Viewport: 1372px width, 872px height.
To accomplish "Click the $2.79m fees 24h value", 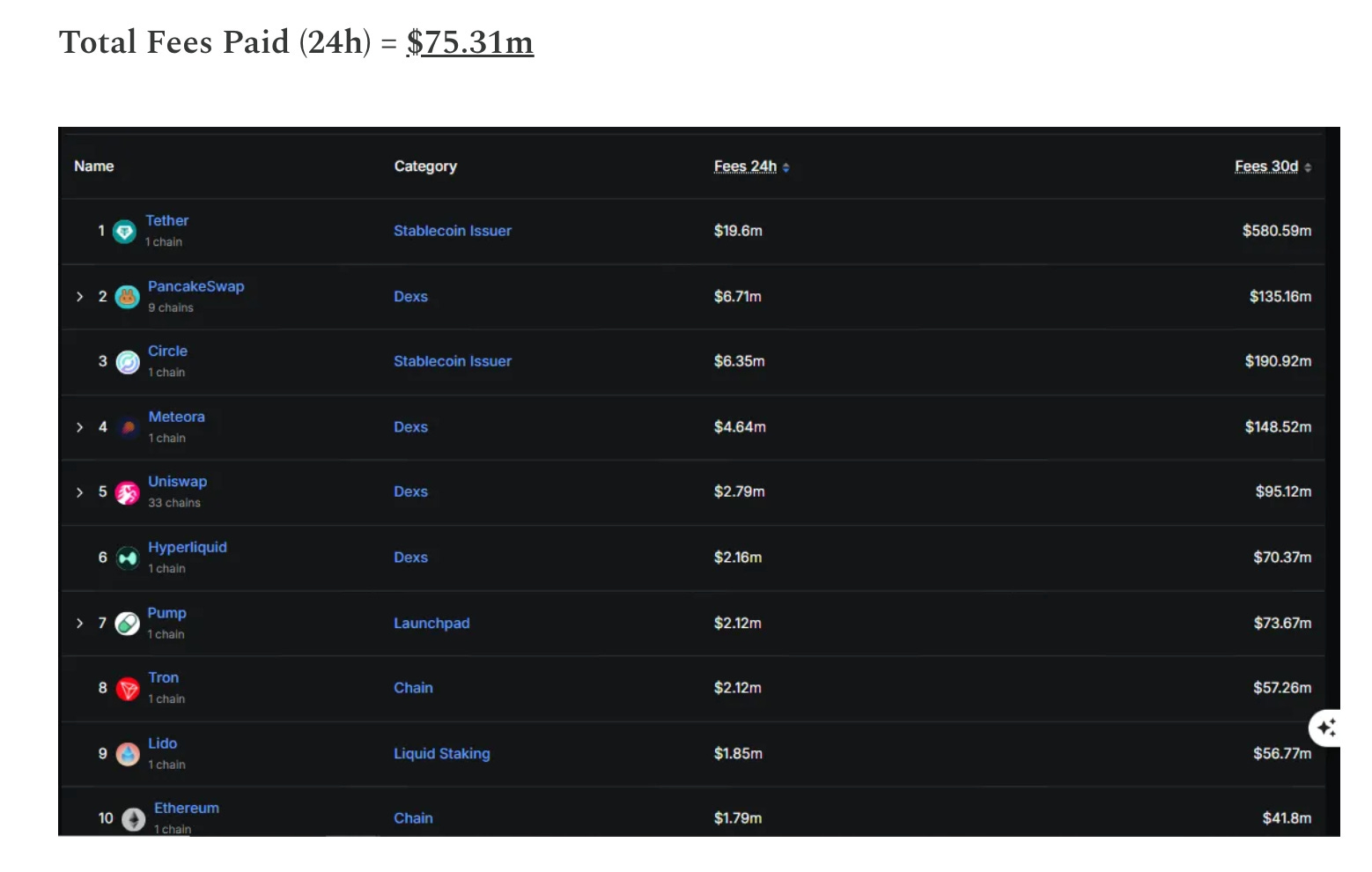I will [x=740, y=492].
